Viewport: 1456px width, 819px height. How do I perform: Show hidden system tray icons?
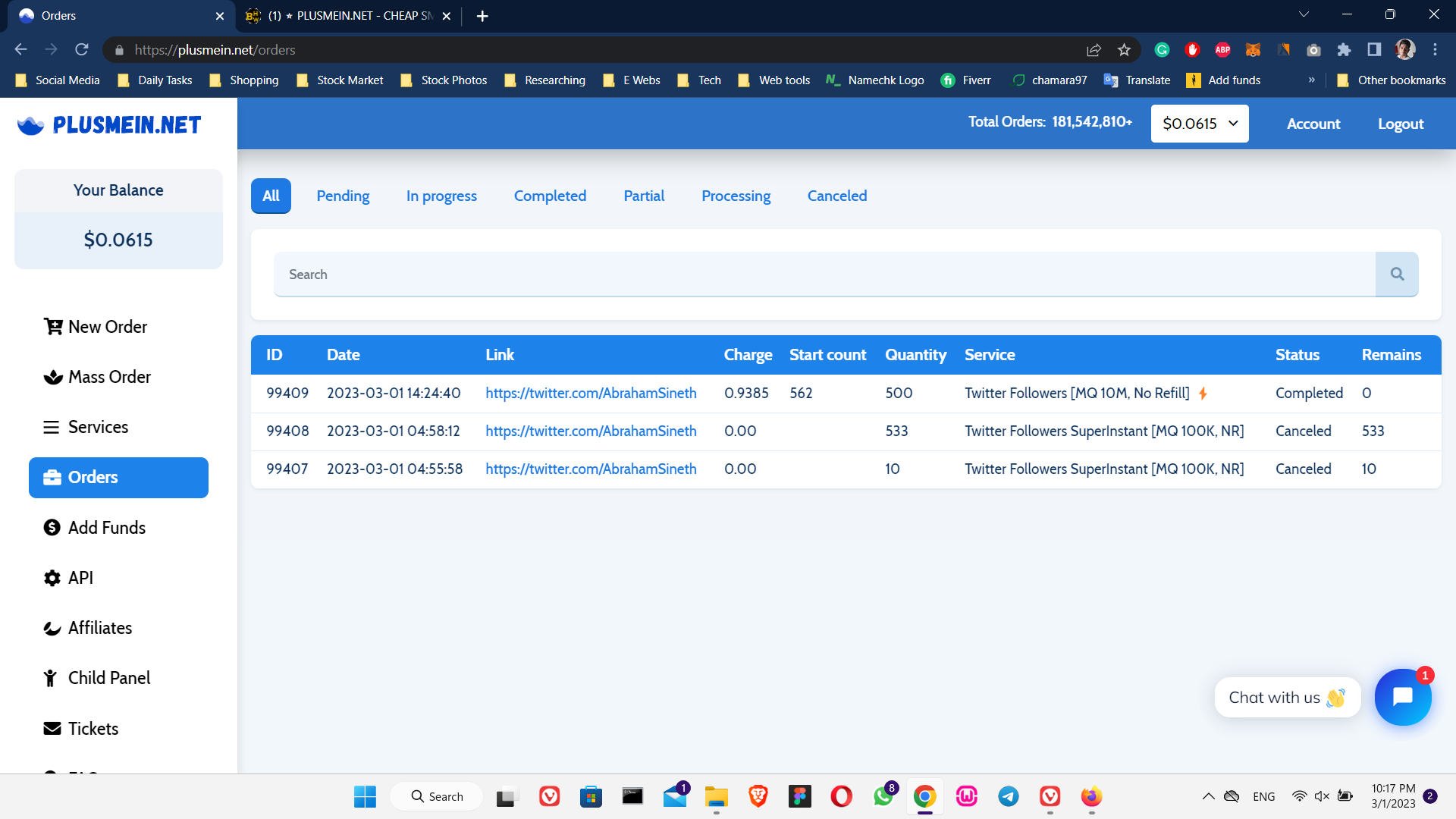(1208, 796)
